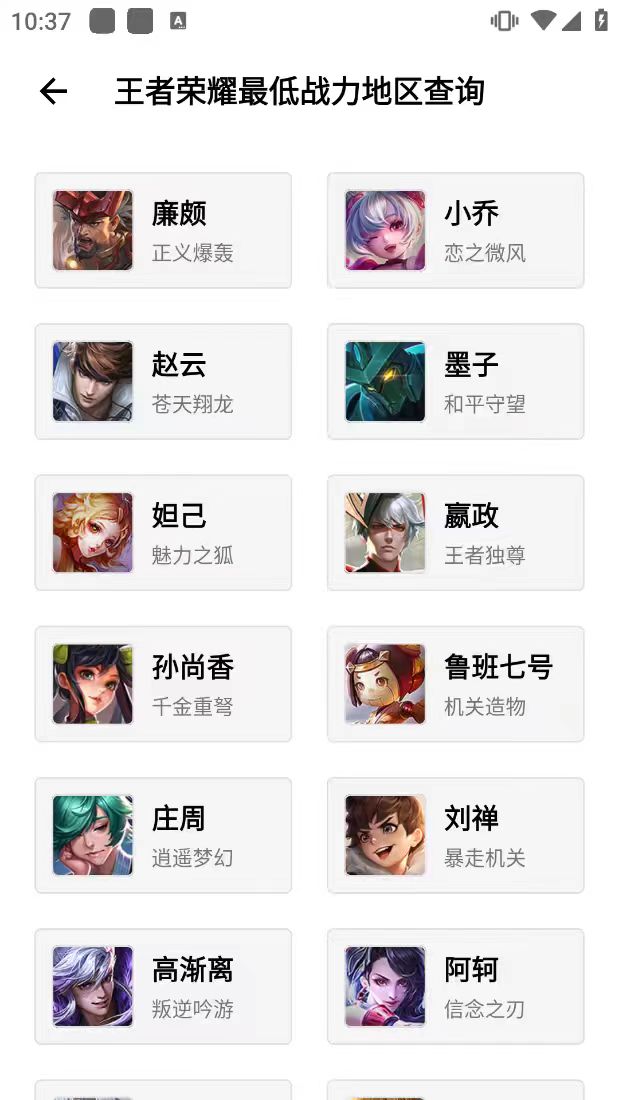
Task: Select the 刘禅 hero card
Action: coord(455,835)
